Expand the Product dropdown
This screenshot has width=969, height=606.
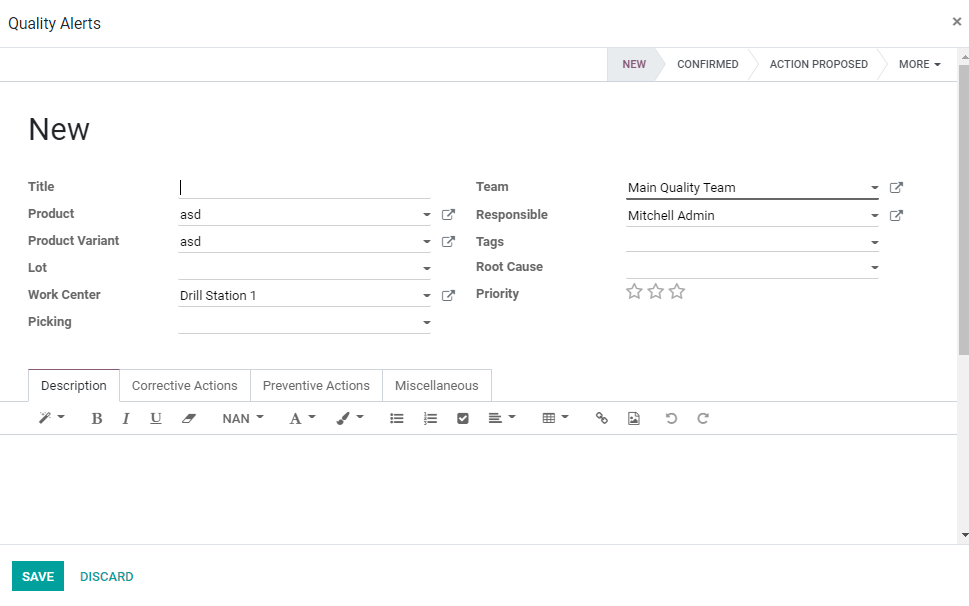426,215
